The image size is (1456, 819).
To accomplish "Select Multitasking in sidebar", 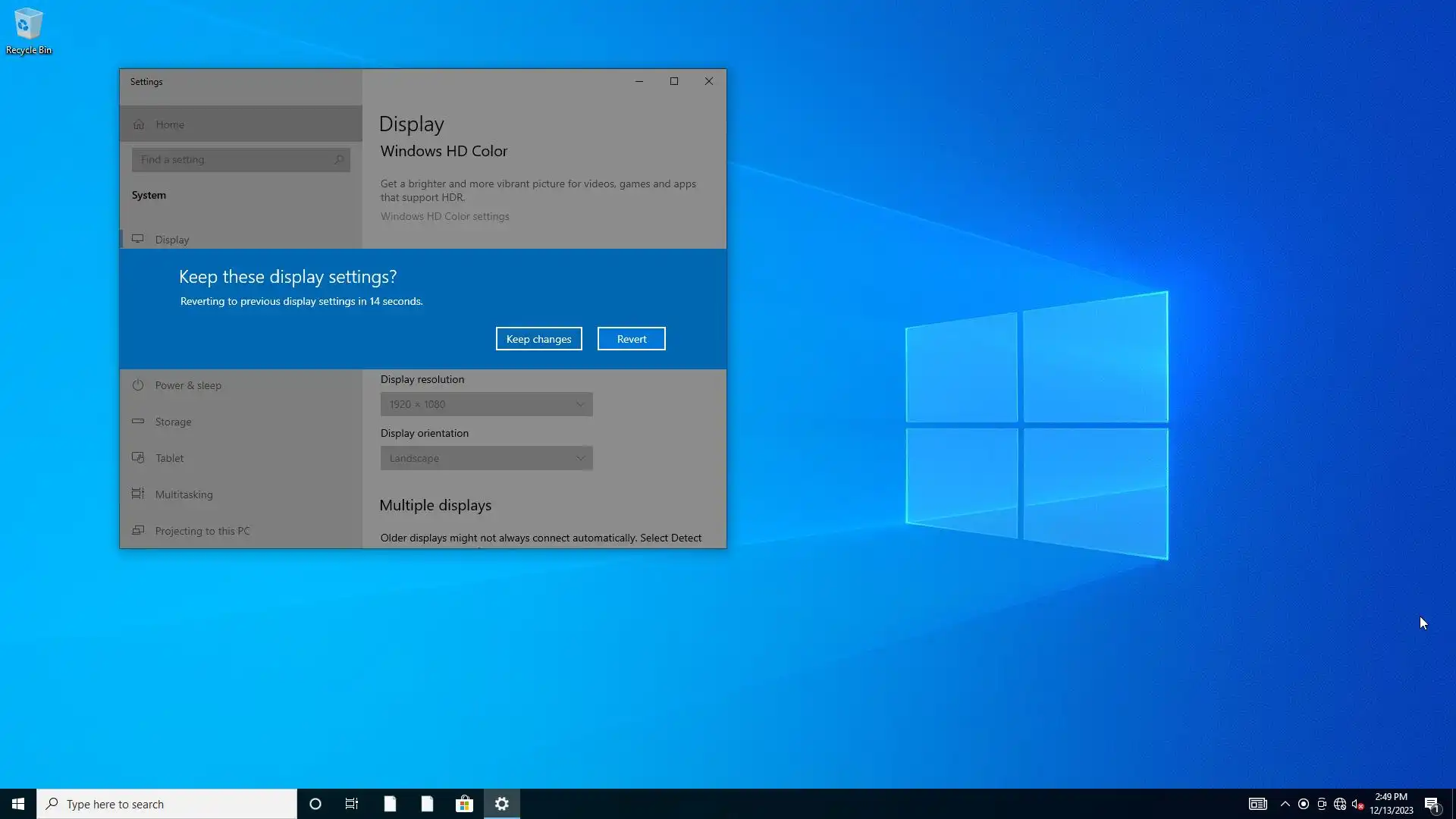I will point(184,494).
